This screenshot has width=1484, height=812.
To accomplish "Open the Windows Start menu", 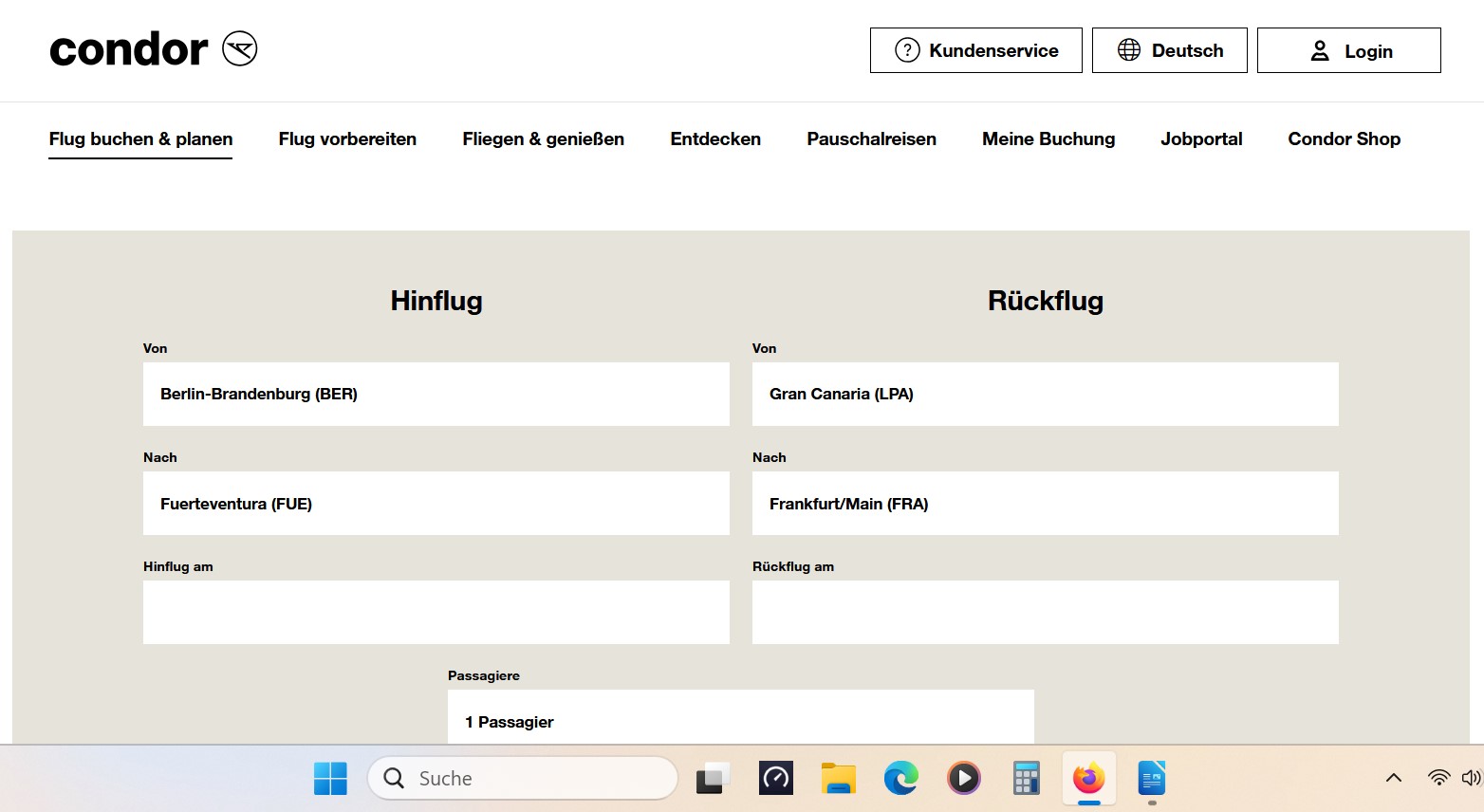I will 330,779.
